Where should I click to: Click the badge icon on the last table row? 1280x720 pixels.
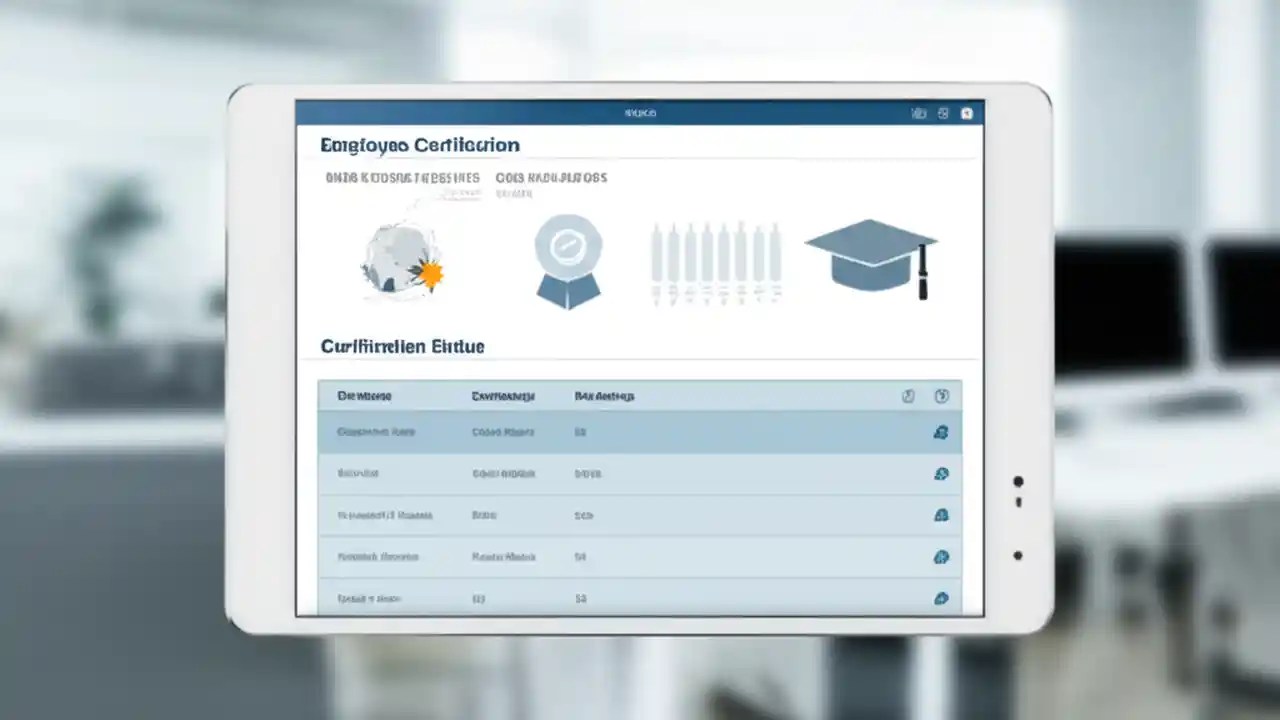click(x=941, y=599)
